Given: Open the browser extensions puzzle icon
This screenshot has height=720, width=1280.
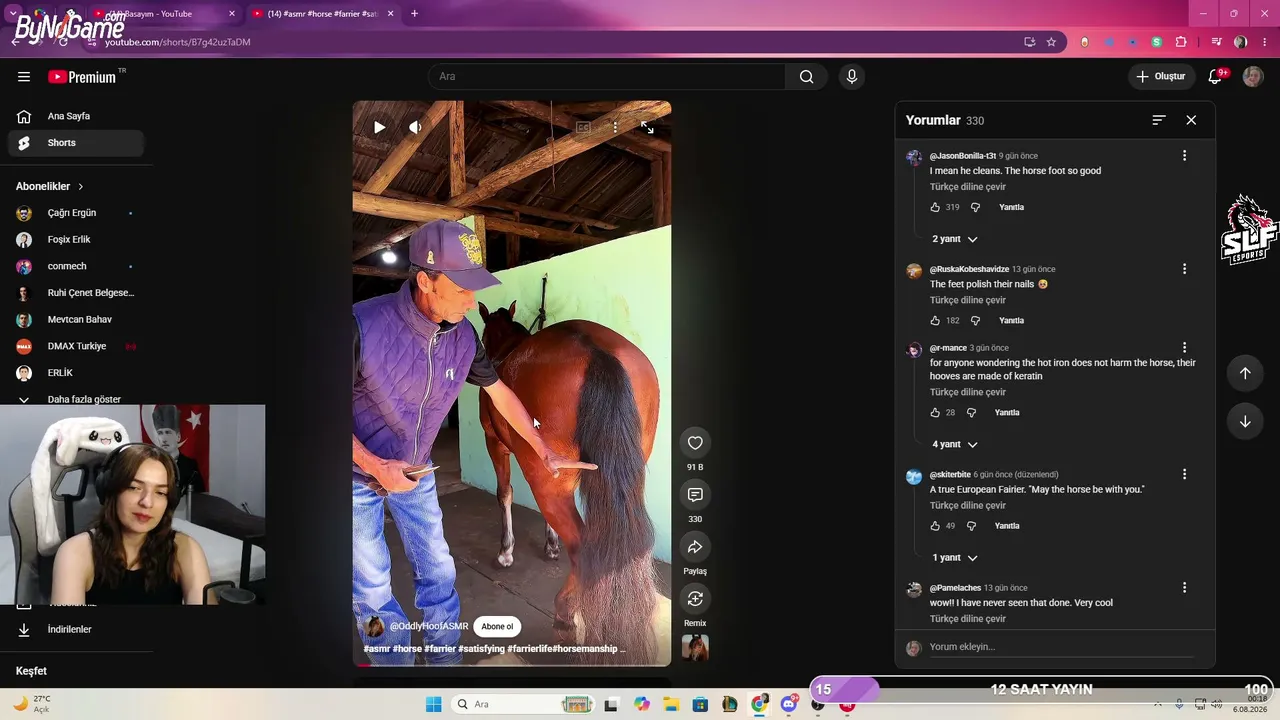Looking at the screenshot, I should point(1181,42).
